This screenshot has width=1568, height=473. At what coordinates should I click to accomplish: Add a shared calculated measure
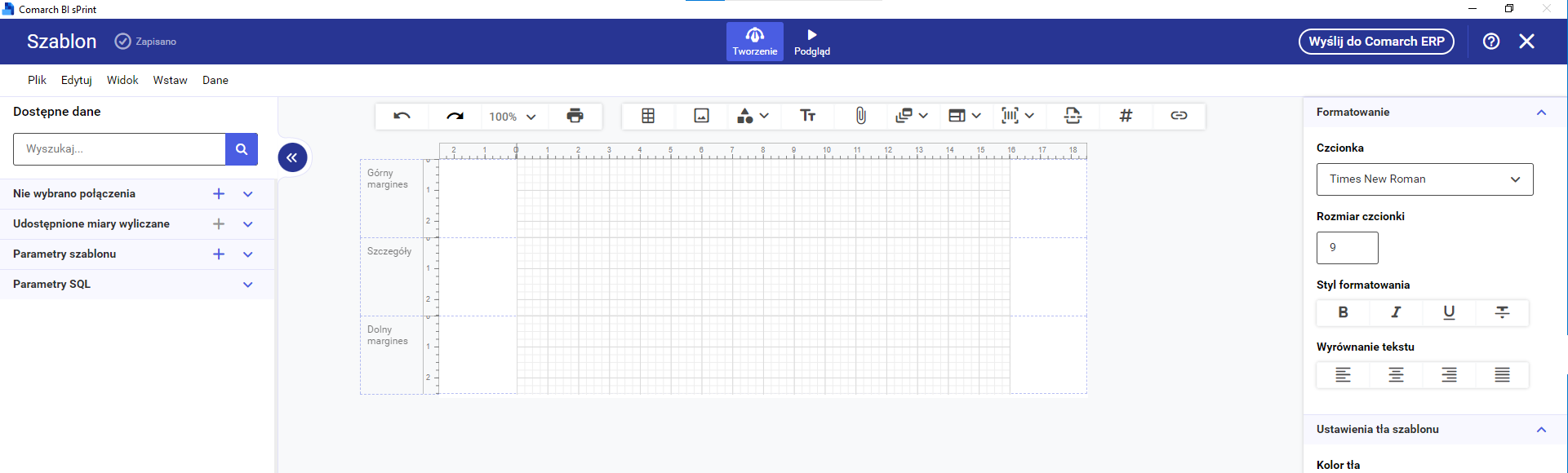pos(219,224)
